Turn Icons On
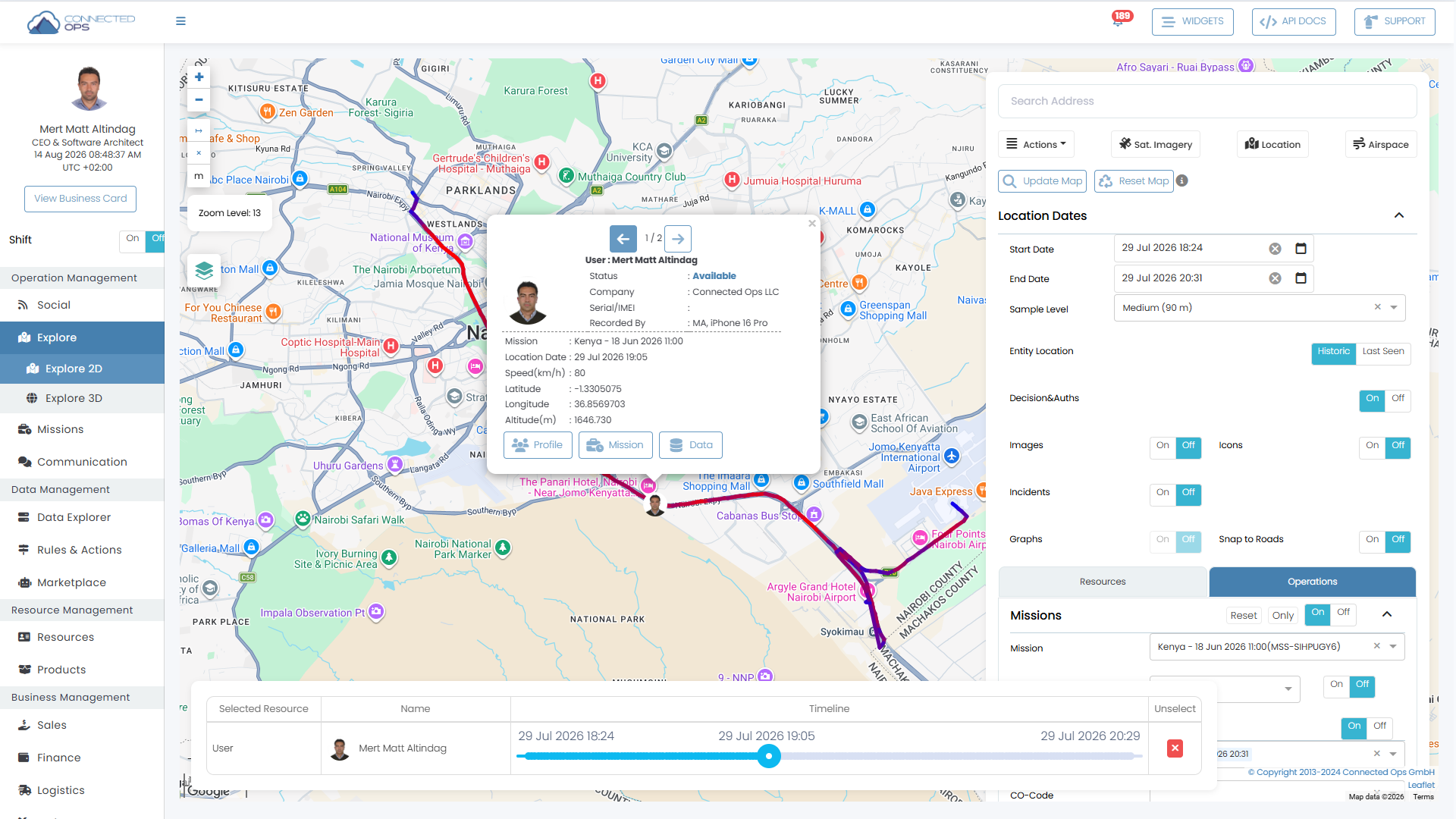1456x819 pixels. click(x=1372, y=447)
